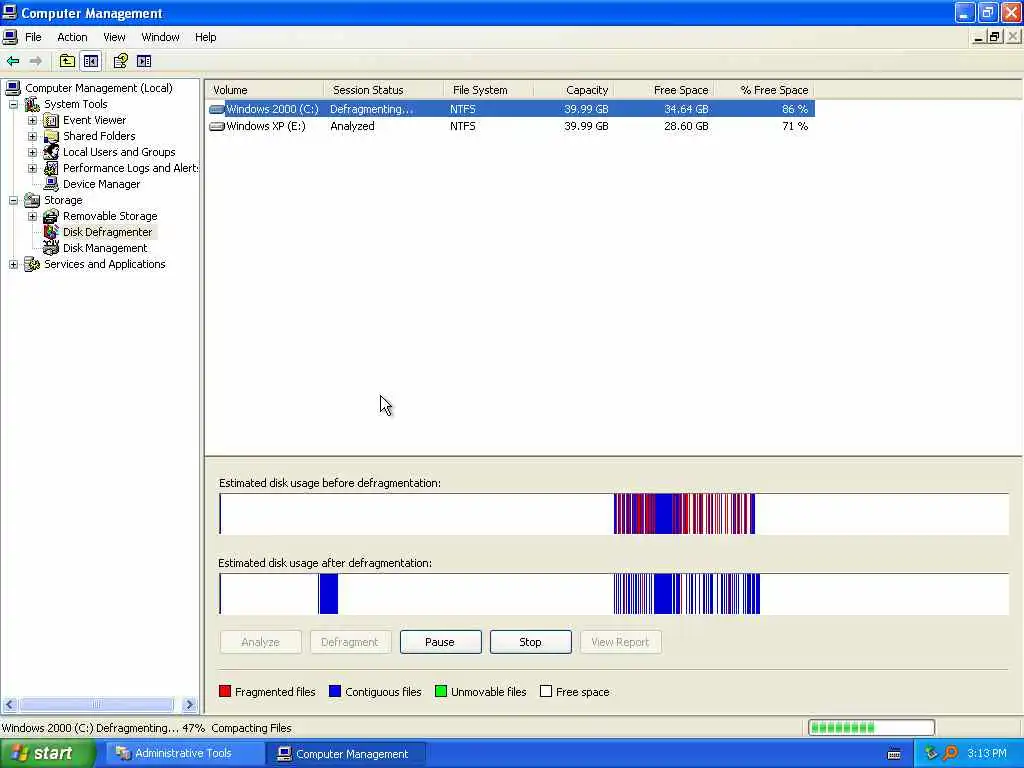Open the Help menu
This screenshot has width=1024, height=768.
click(205, 37)
